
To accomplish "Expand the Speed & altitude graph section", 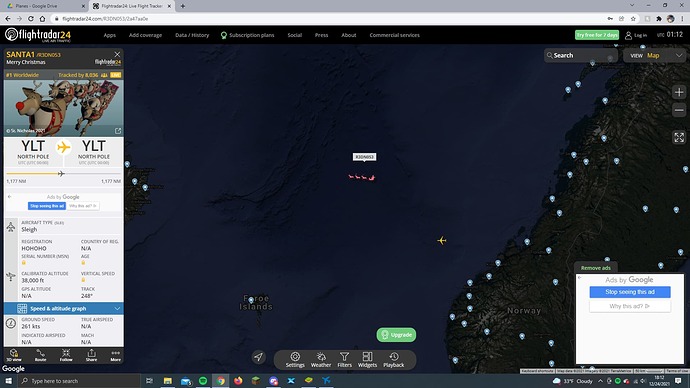I will [x=64, y=308].
